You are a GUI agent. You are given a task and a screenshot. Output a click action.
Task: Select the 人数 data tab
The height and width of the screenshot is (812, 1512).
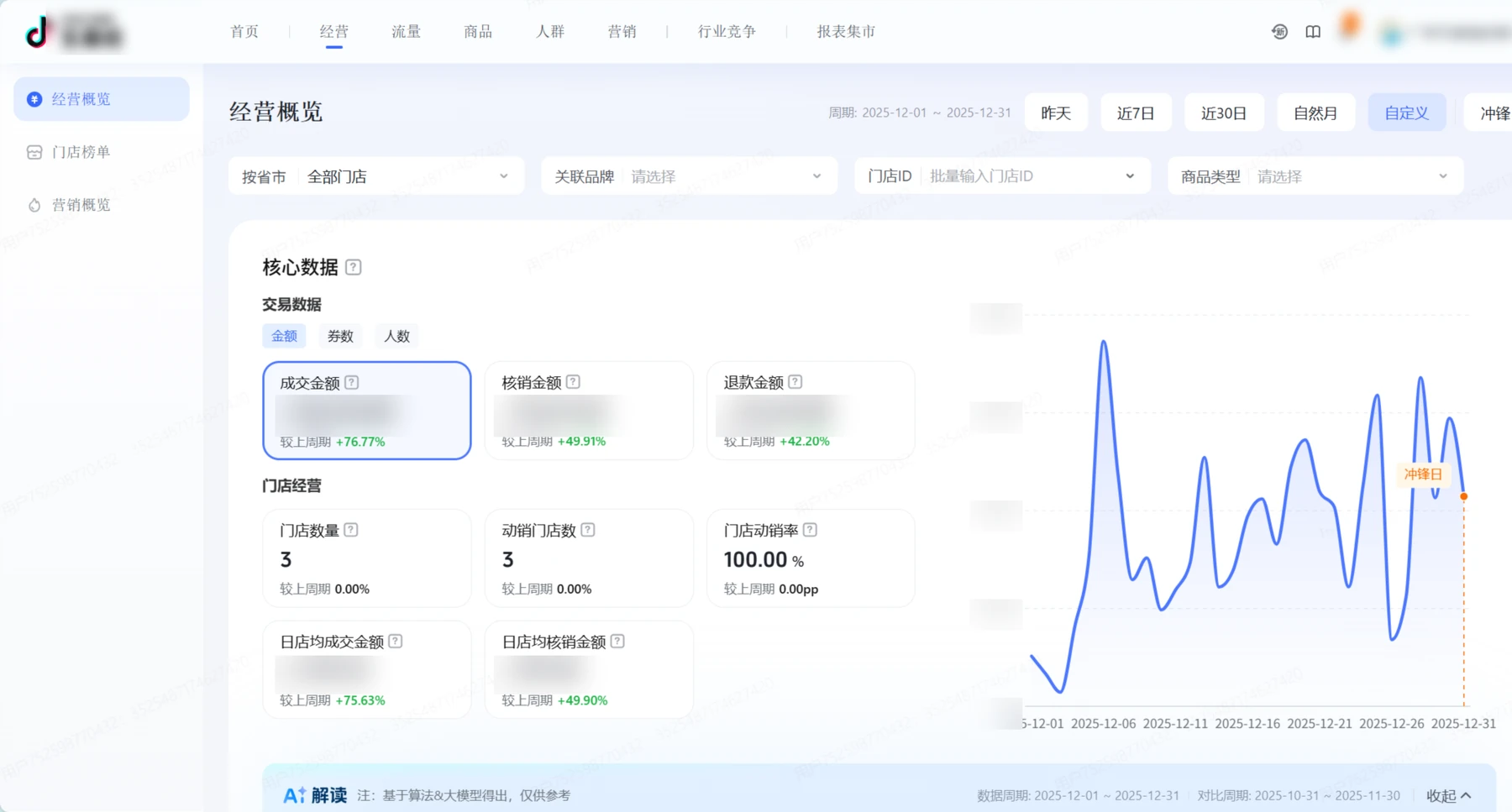[x=396, y=336]
